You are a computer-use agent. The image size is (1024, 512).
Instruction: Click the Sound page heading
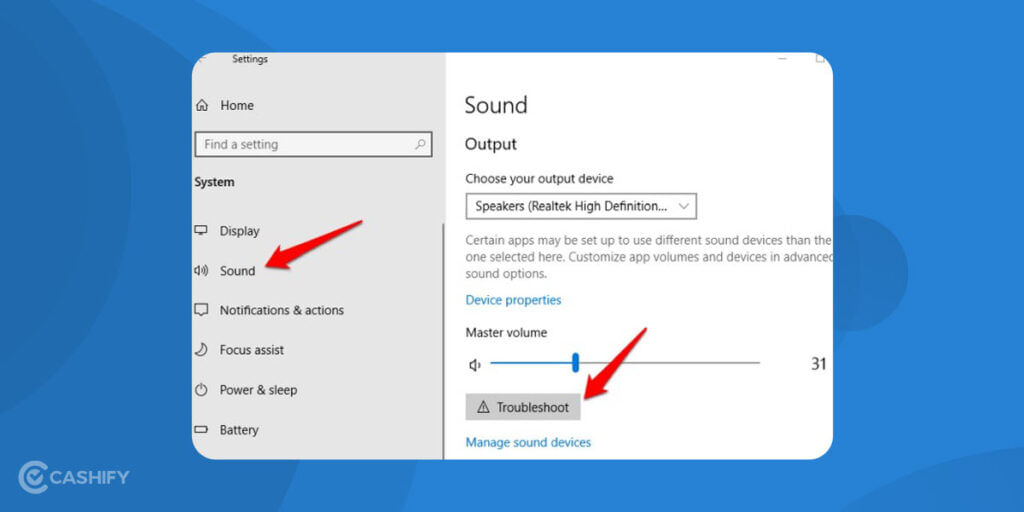(496, 105)
